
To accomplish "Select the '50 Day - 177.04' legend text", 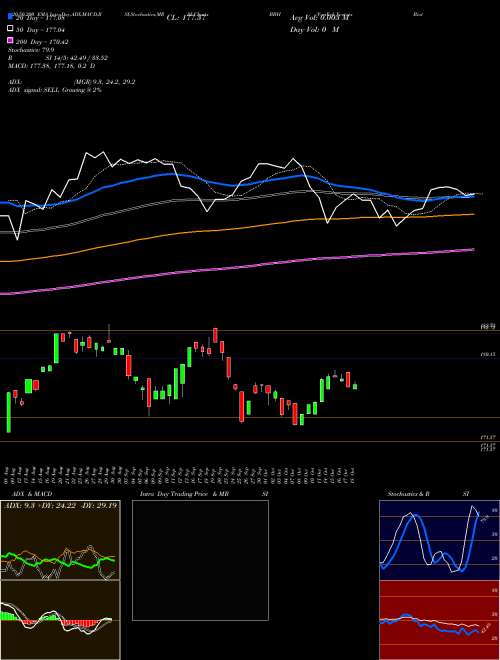I will [x=41, y=29].
